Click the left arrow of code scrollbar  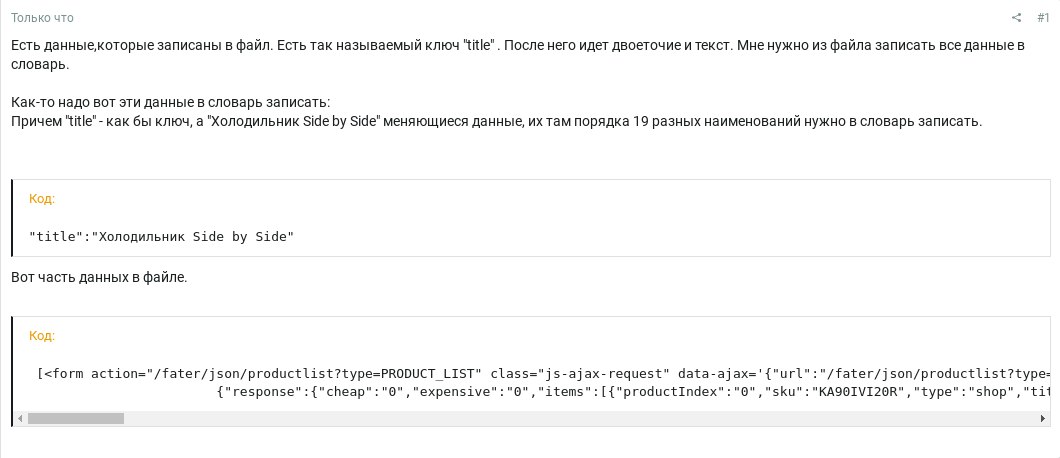point(20,419)
